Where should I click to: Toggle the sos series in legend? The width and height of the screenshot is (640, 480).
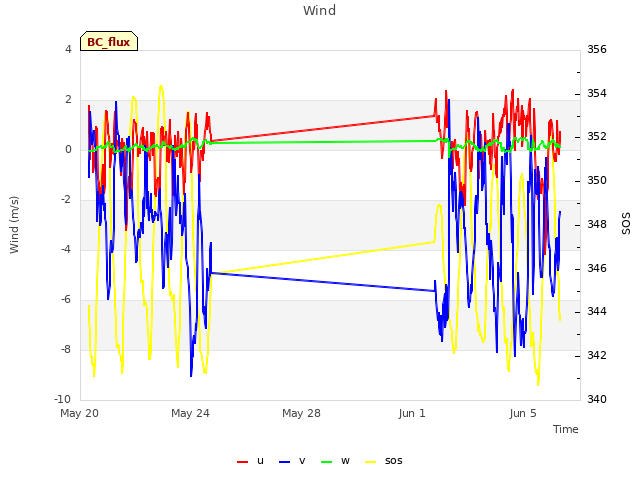(x=384, y=461)
